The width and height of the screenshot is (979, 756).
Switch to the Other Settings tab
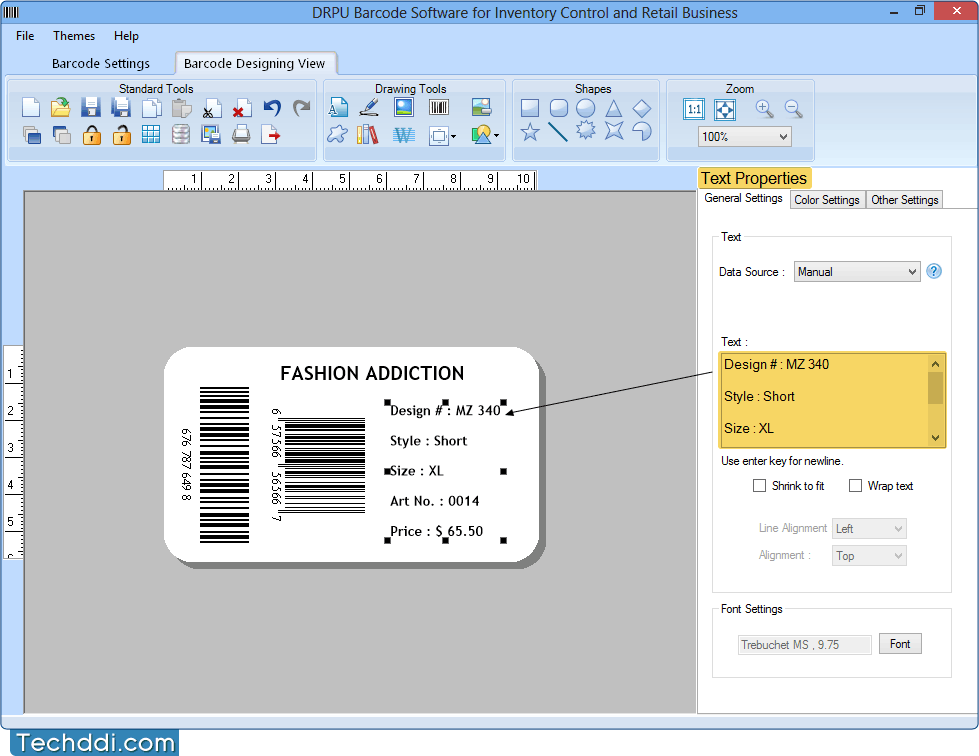(905, 200)
